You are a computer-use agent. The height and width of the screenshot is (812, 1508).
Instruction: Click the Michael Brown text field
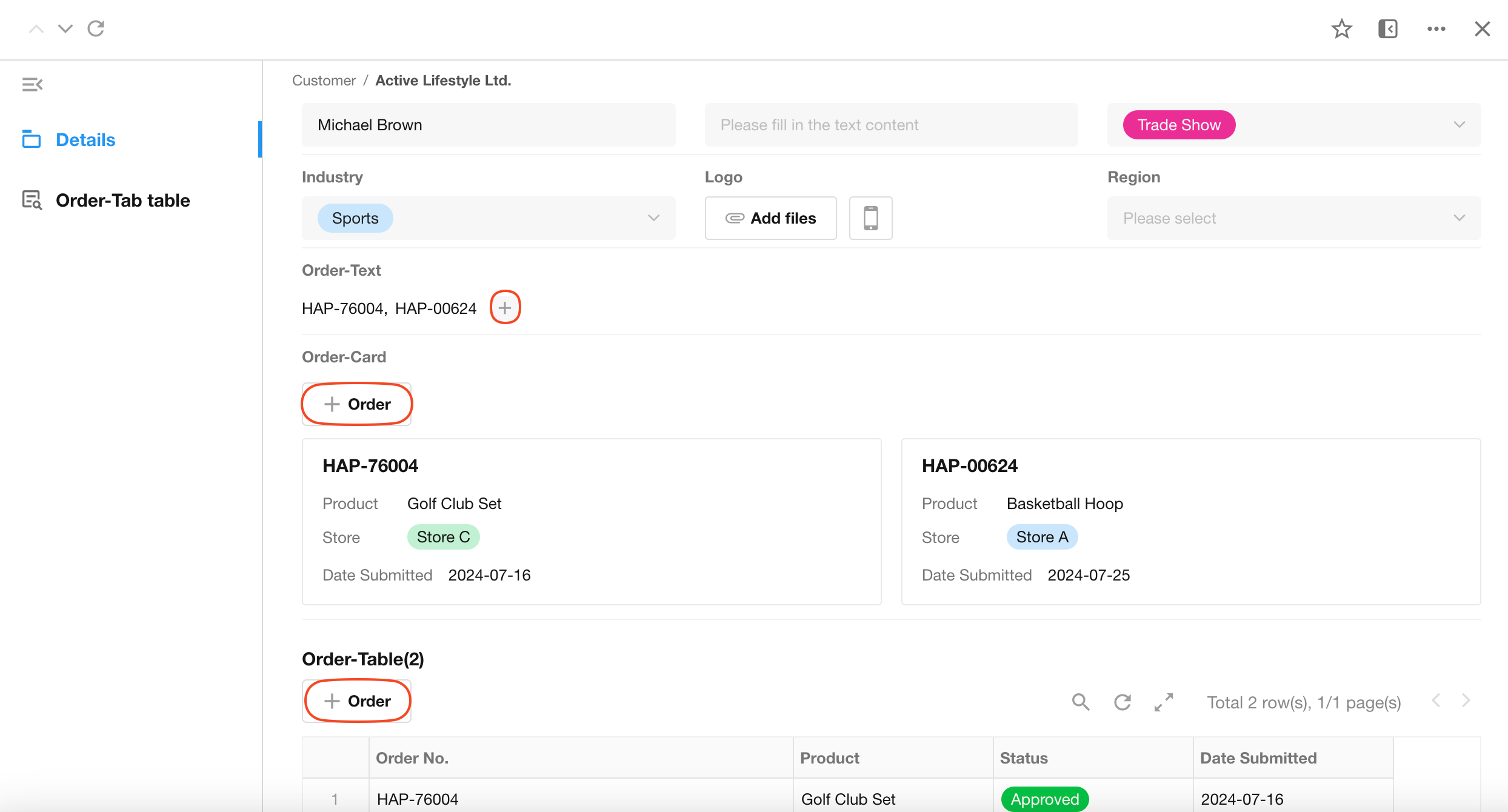488,125
